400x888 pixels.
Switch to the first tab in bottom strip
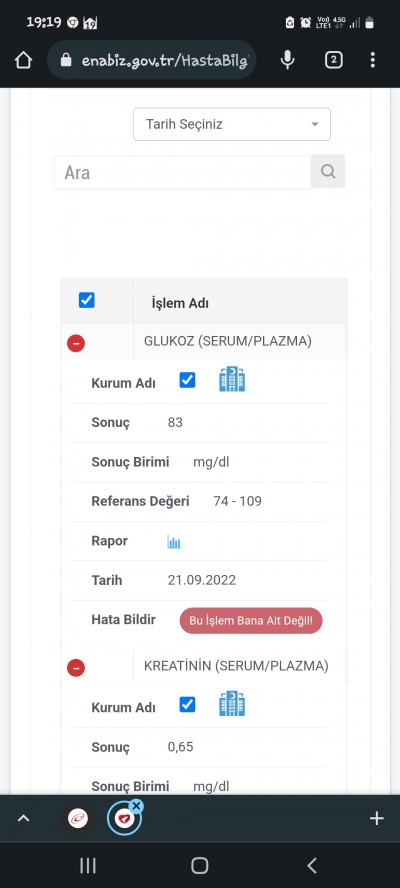78,818
